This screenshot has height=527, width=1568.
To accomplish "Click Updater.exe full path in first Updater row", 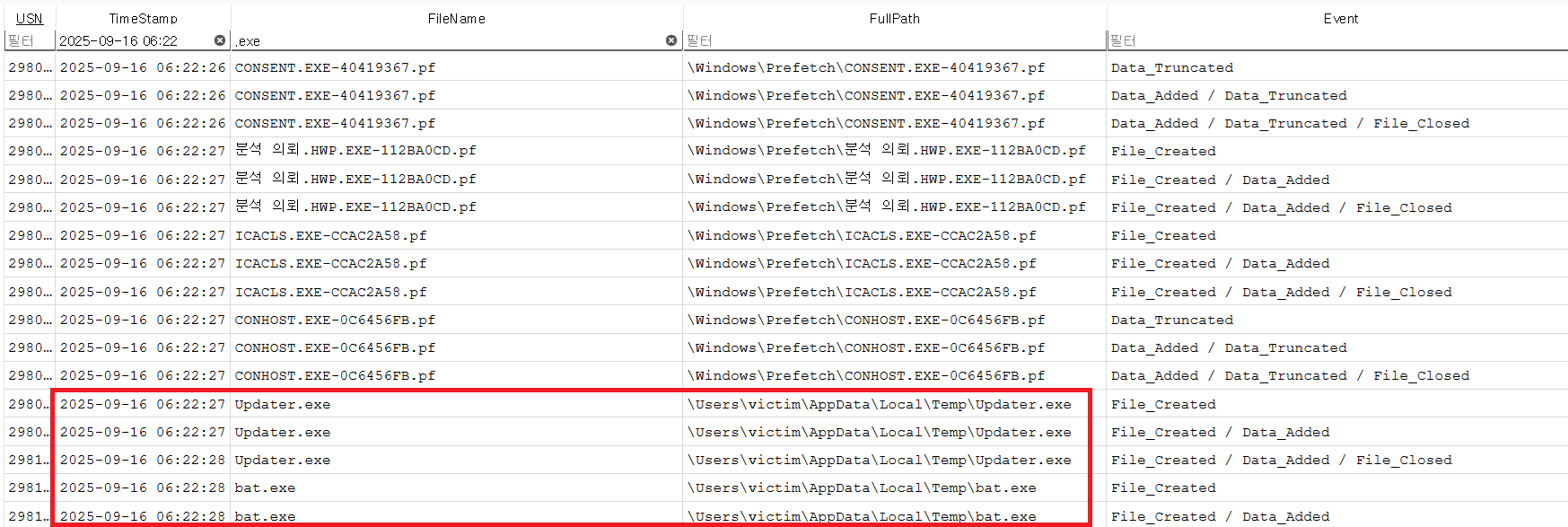I will click(x=879, y=404).
